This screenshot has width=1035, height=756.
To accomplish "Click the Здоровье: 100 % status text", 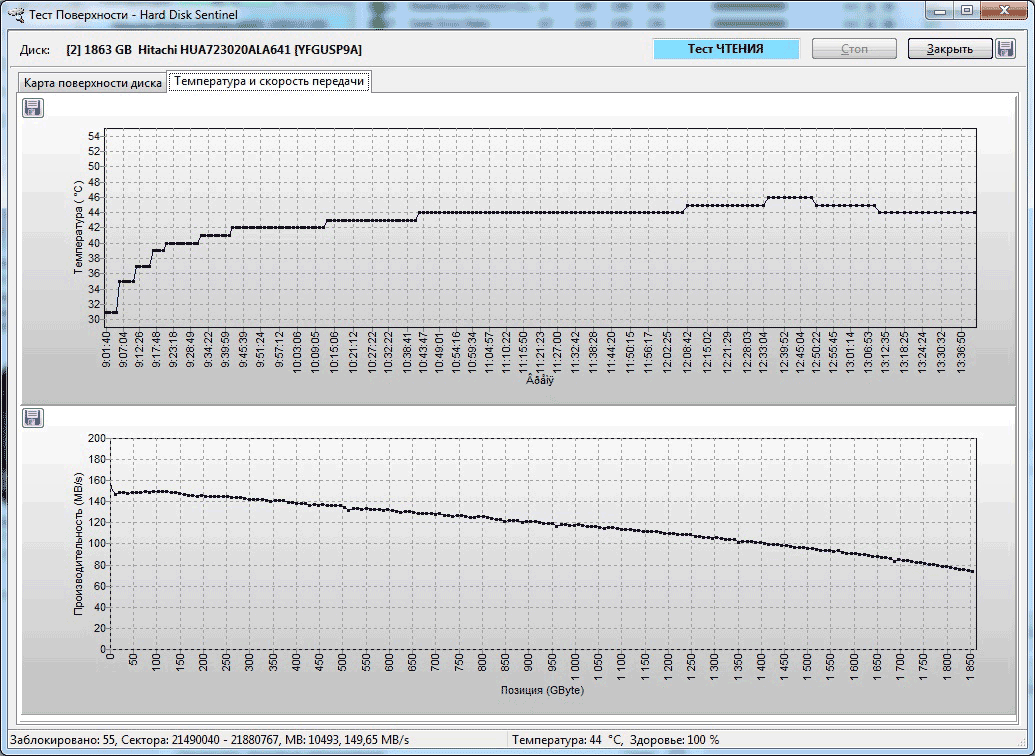I will 675,740.
